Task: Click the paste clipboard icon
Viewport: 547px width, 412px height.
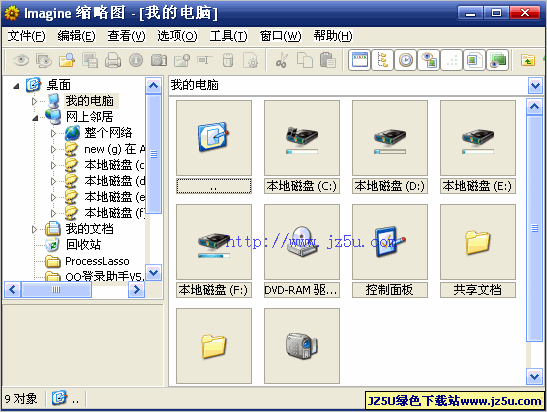Action: click(328, 60)
